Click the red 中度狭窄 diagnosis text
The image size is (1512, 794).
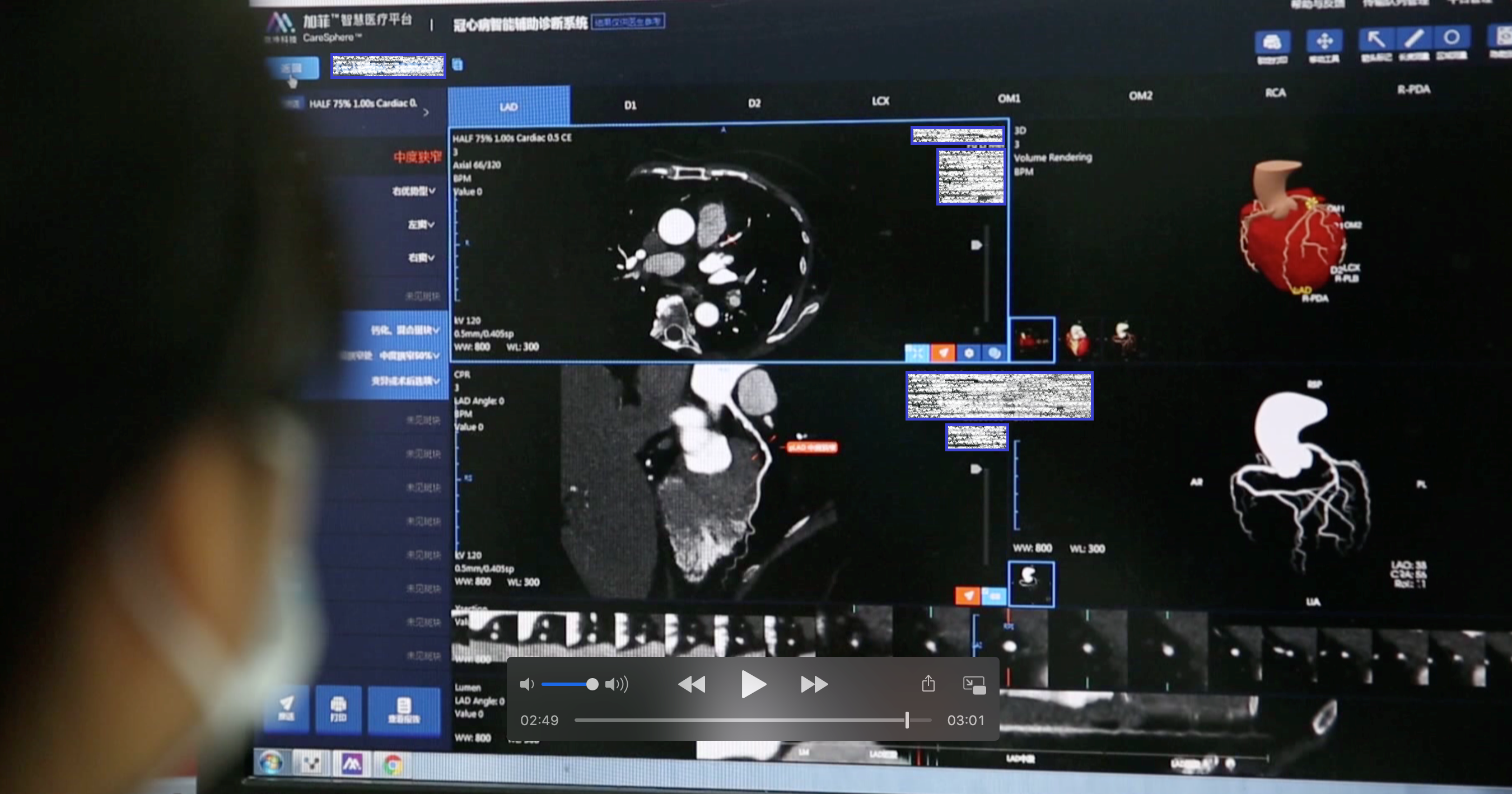pyautogui.click(x=417, y=157)
